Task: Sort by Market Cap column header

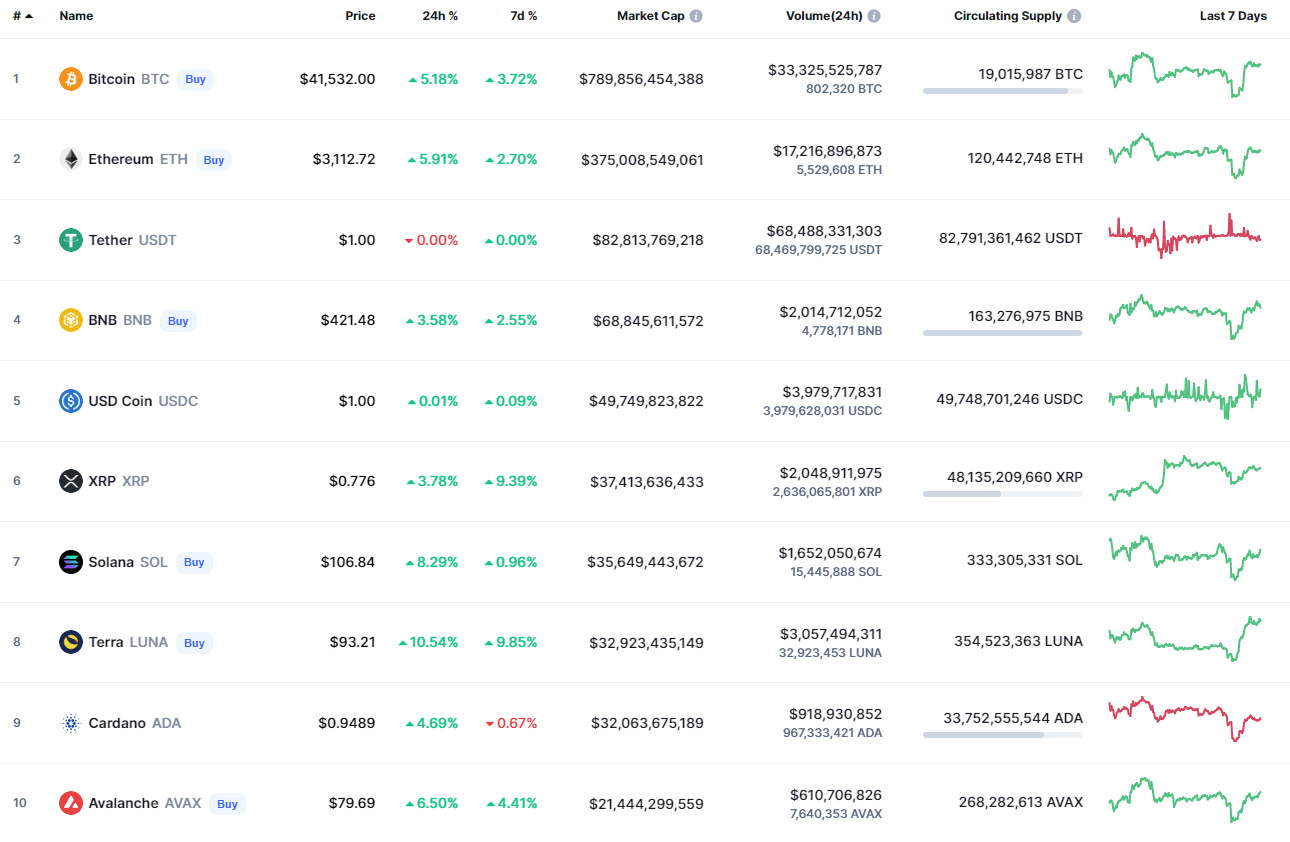Action: click(x=651, y=16)
